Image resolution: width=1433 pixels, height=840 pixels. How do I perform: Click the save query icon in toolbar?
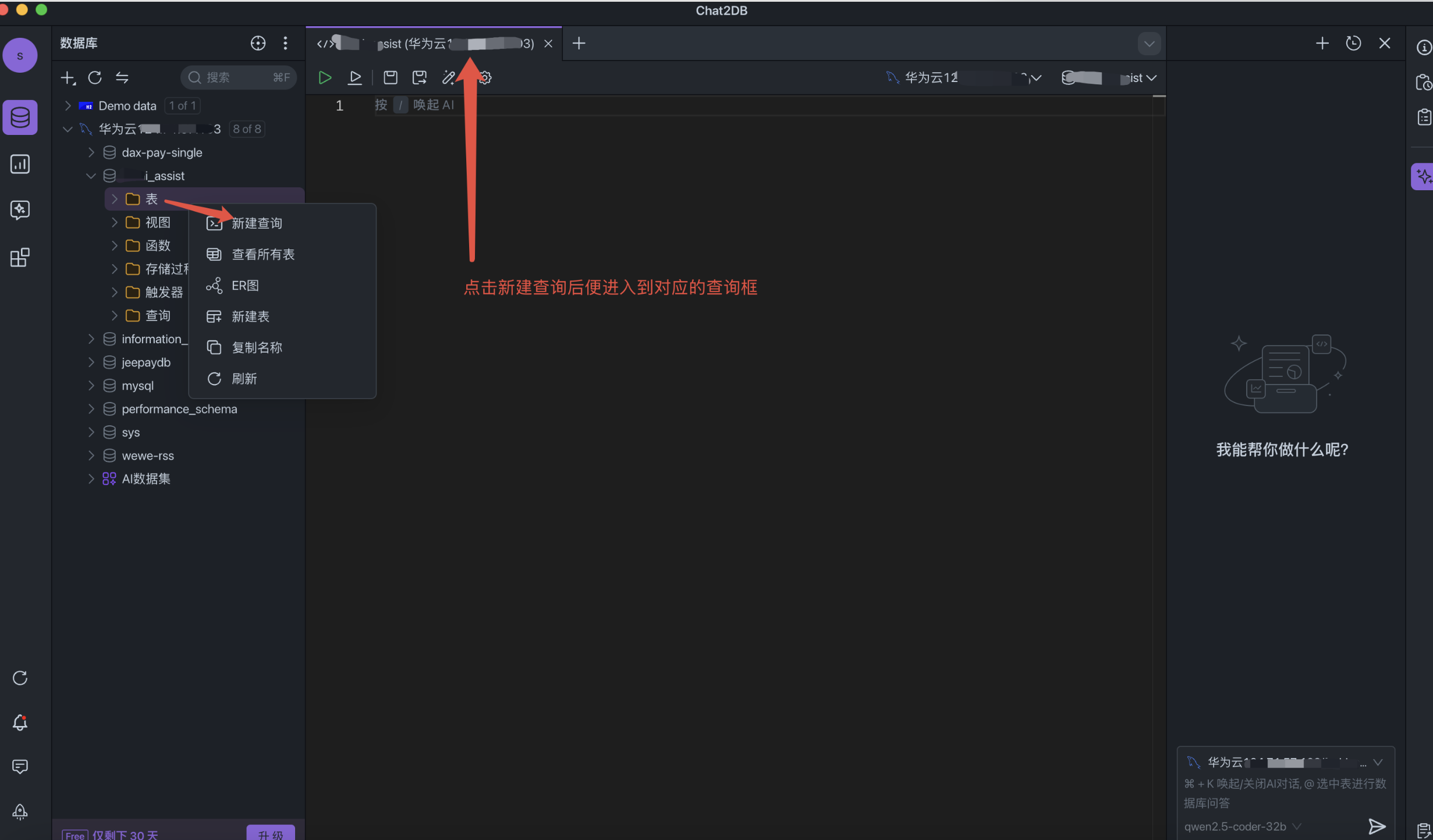[390, 77]
